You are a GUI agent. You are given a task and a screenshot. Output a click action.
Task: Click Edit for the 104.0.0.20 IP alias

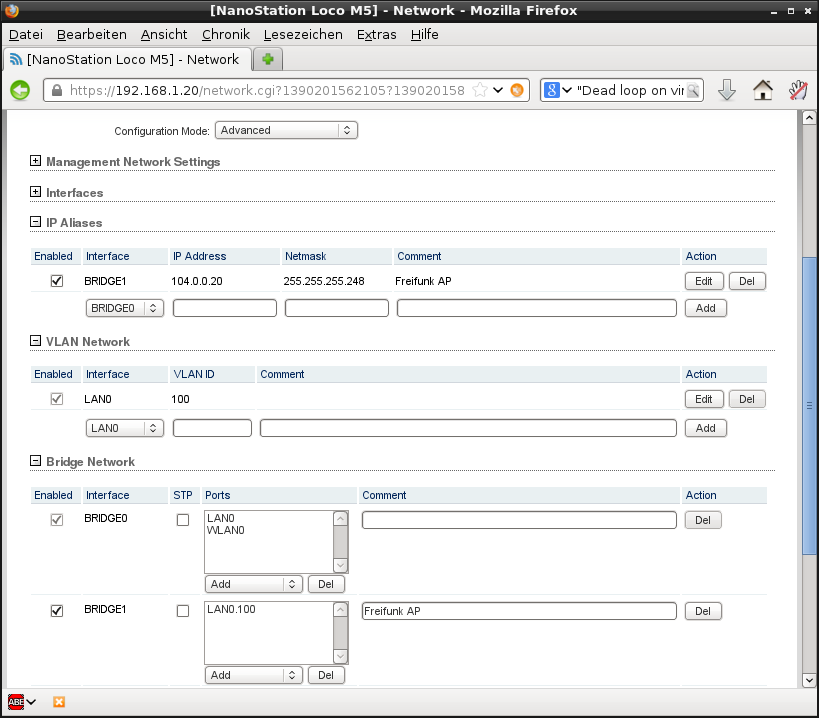pyautogui.click(x=703, y=281)
